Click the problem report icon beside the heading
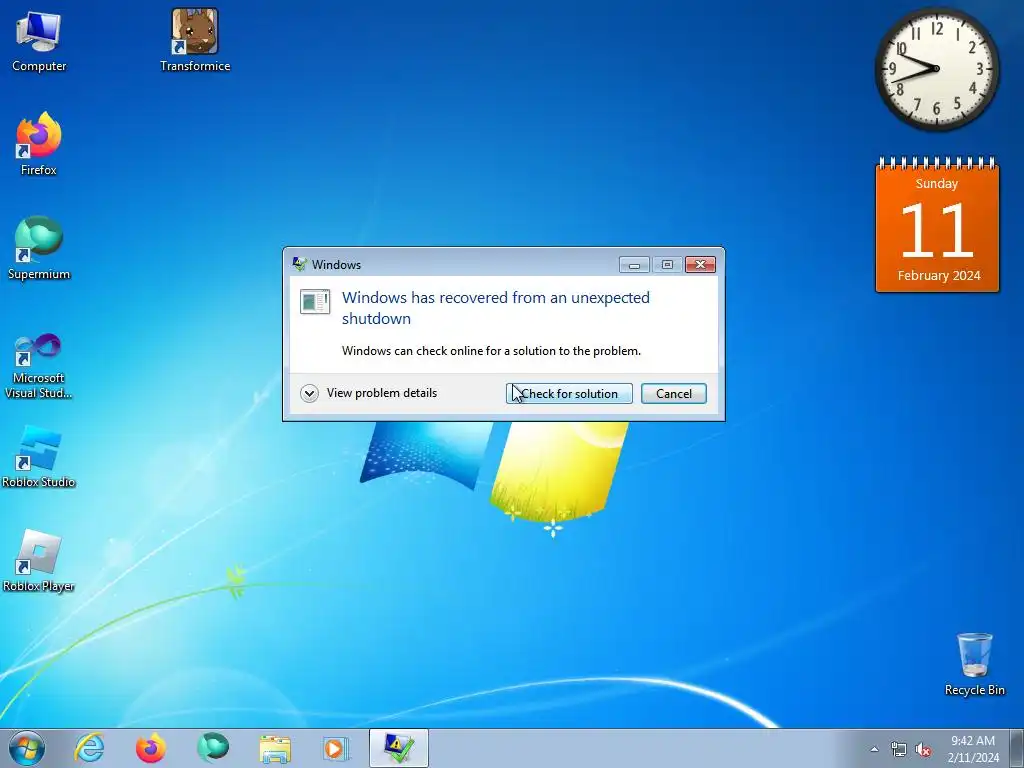 (x=315, y=302)
